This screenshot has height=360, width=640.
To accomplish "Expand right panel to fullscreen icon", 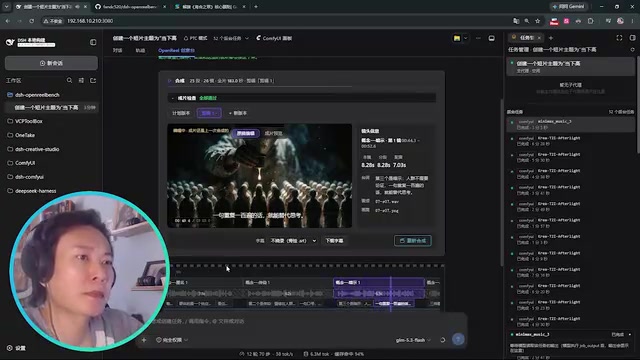I will [x=619, y=38].
